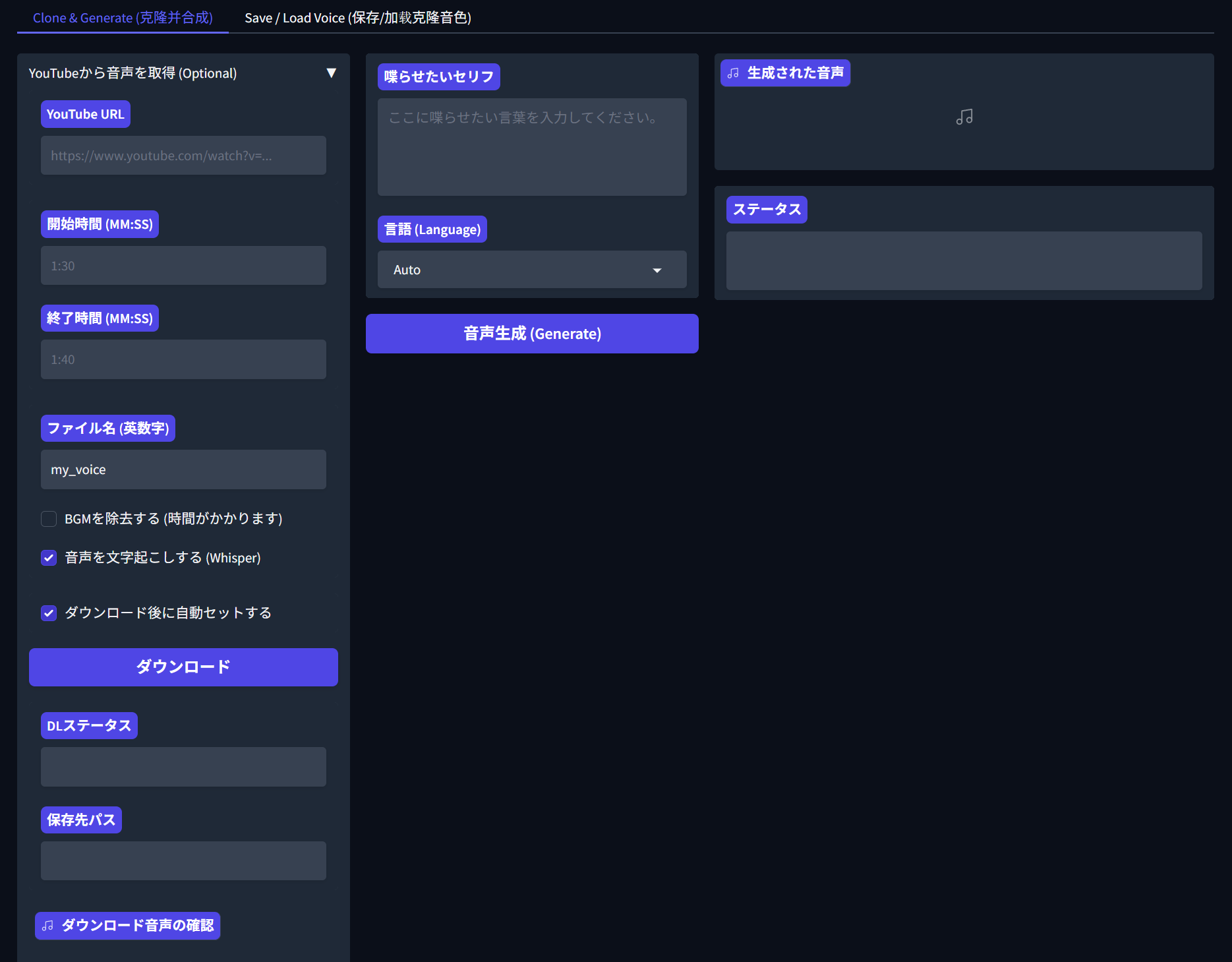1232x962 pixels.
Task: Switch to Save / Load Voice tab
Action: click(x=357, y=18)
